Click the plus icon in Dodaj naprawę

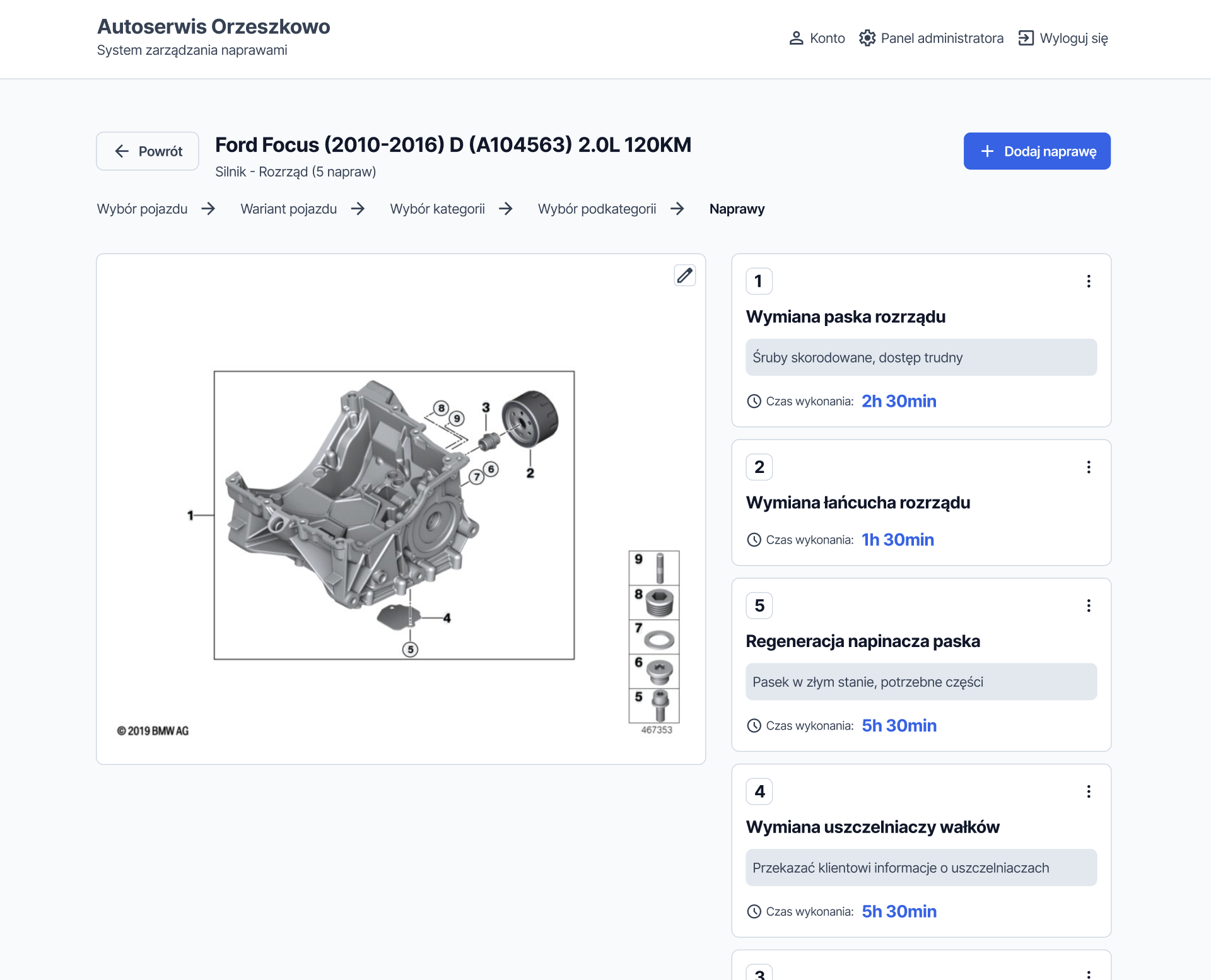[x=987, y=151]
